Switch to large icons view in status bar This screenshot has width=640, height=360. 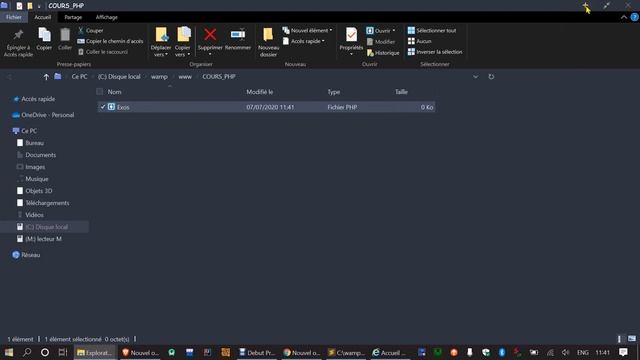631,339
